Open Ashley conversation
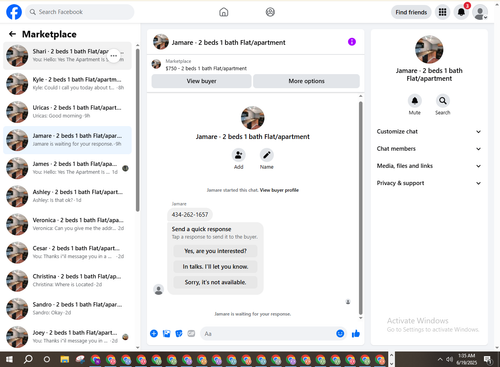 tap(67, 196)
